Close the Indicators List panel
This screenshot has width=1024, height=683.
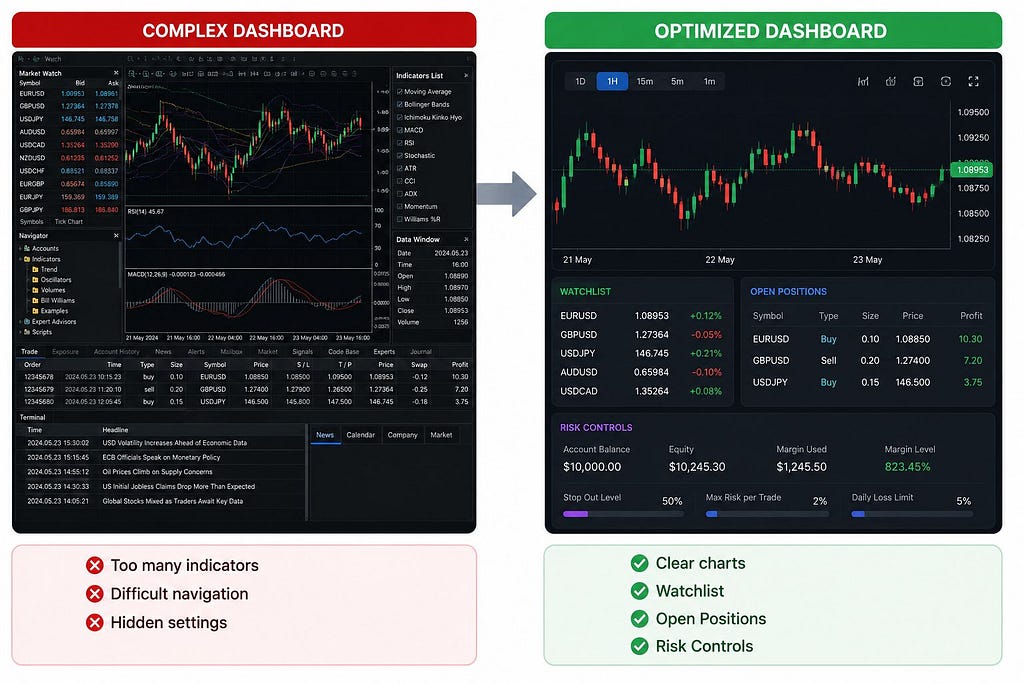click(466, 76)
